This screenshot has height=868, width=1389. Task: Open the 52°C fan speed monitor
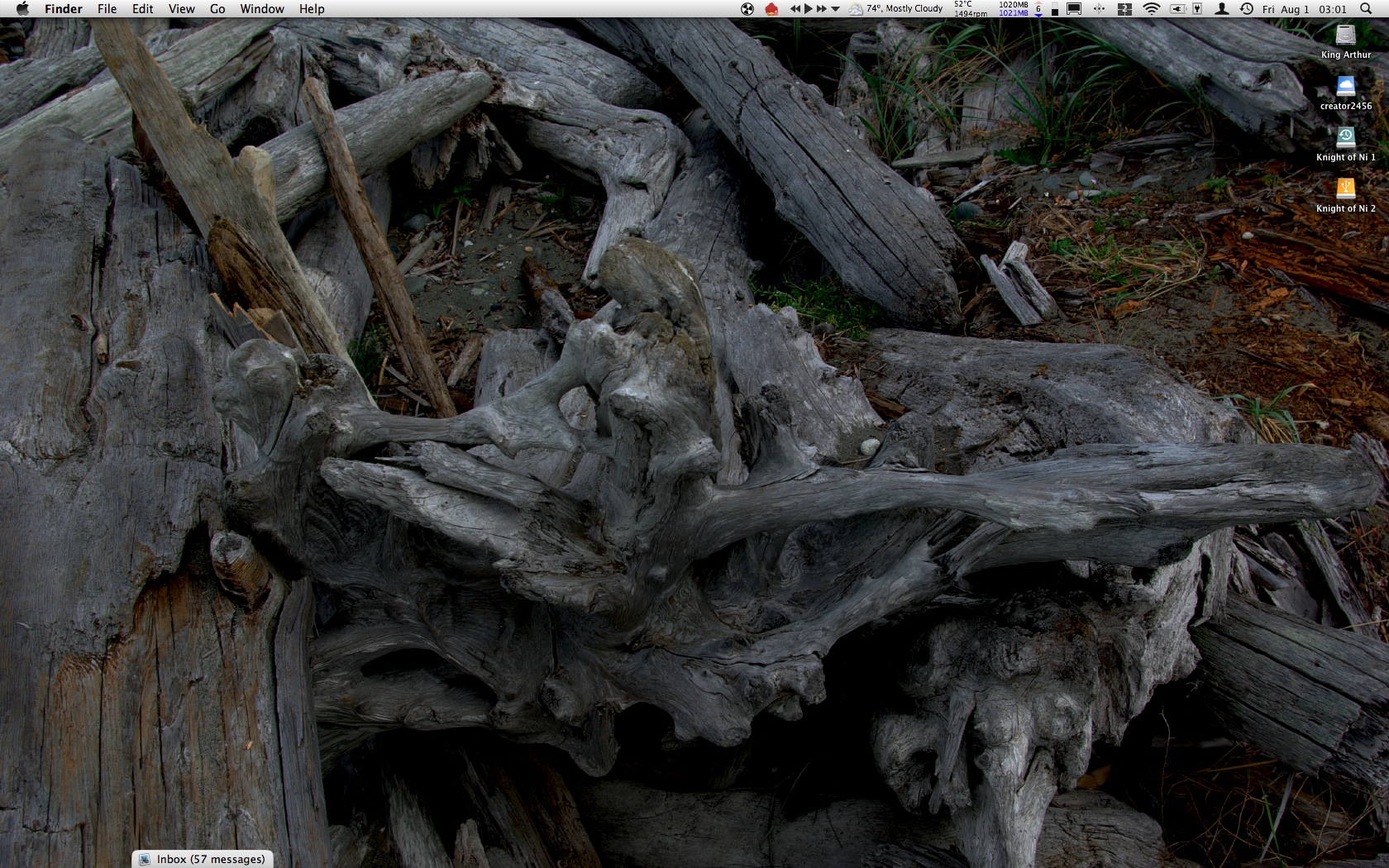971,9
